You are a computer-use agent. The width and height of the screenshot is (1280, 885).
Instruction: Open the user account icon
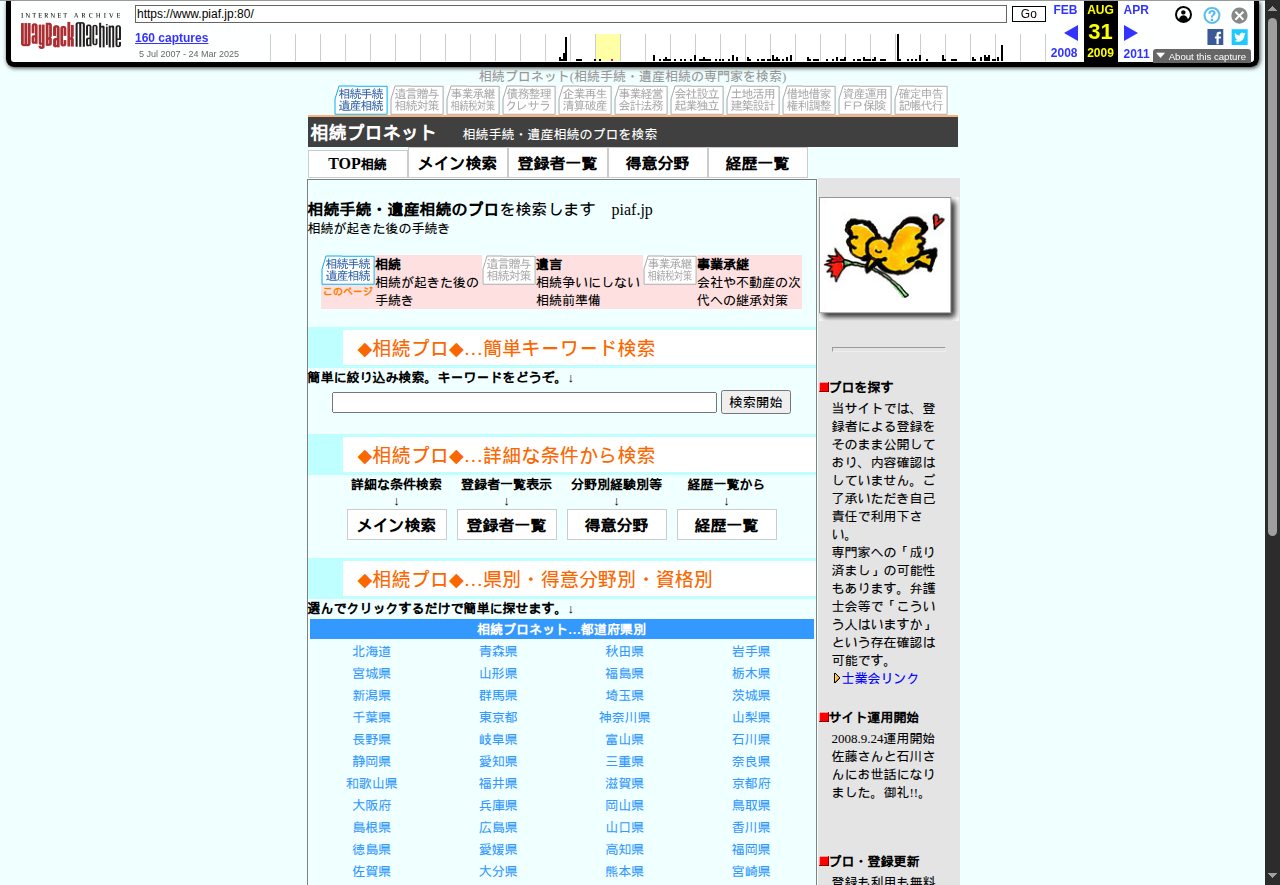coord(1183,15)
